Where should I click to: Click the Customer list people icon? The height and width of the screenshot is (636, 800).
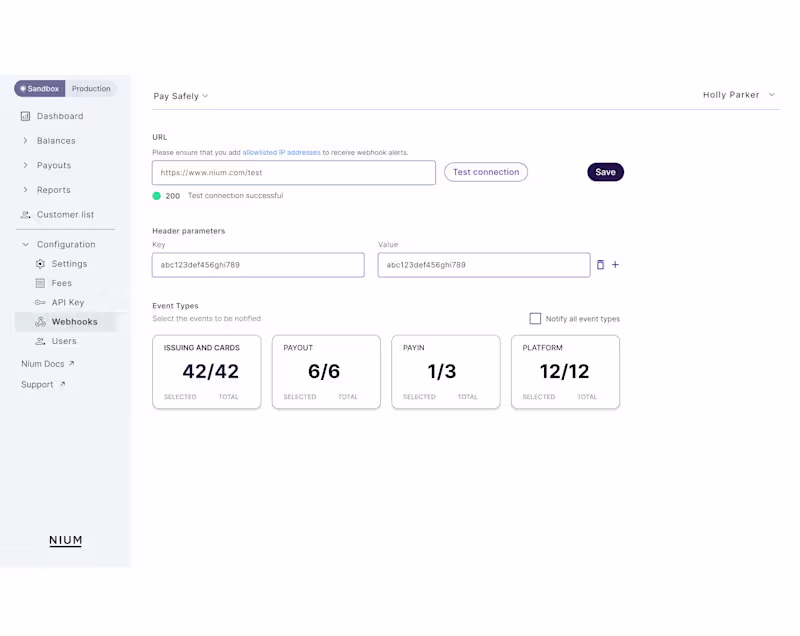25,215
